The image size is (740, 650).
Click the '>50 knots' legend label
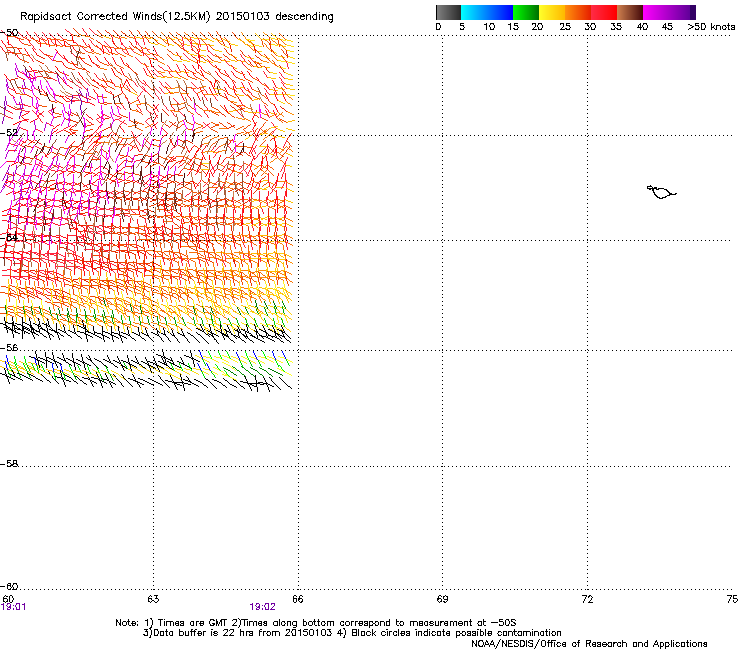point(711,27)
